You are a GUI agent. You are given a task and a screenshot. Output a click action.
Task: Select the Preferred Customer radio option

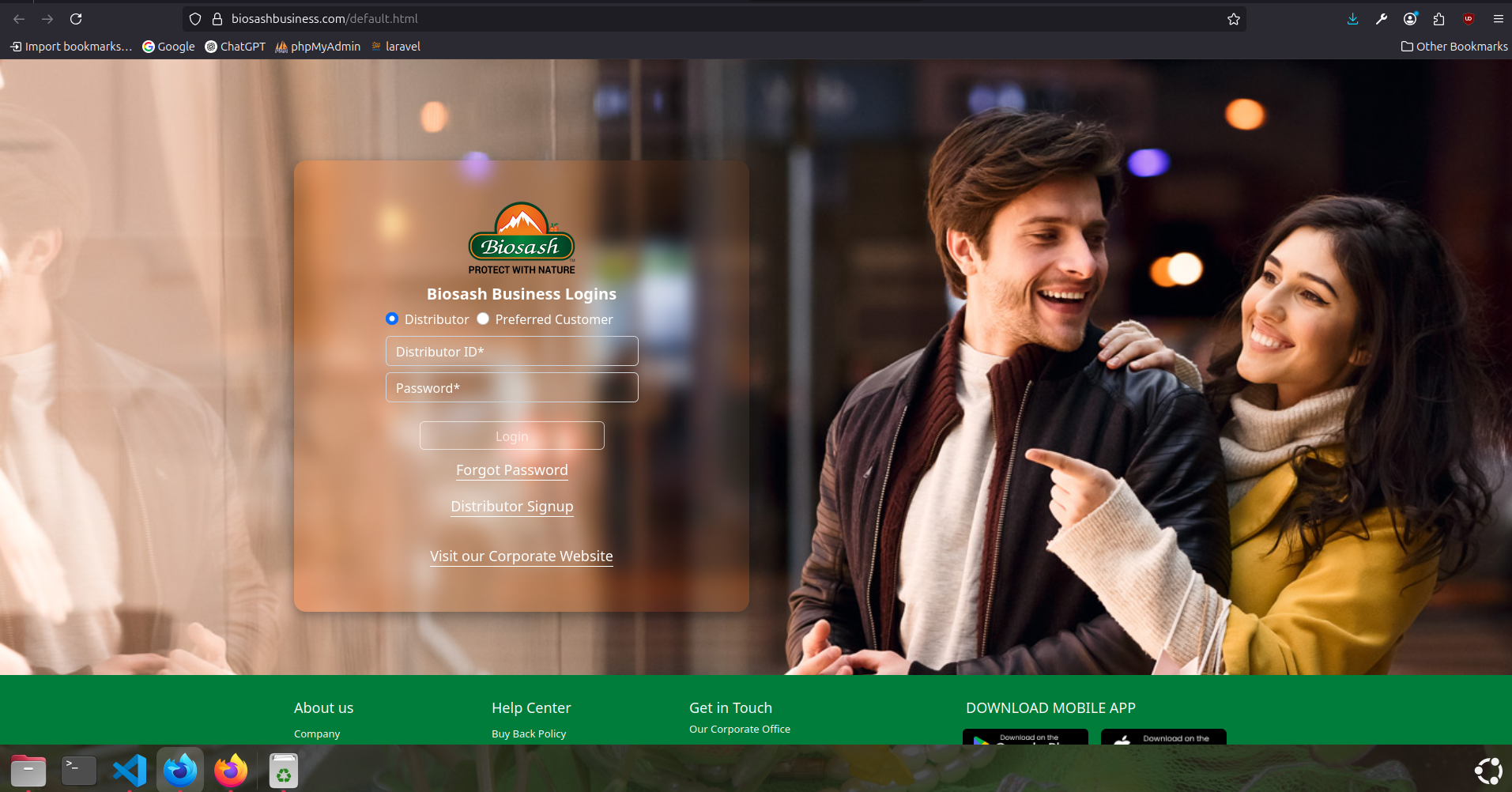483,319
